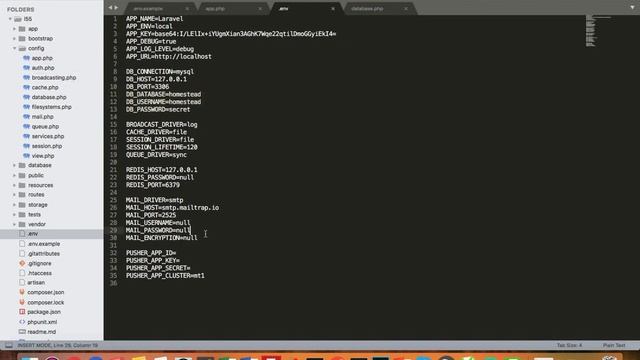
Task: Change the Tab Size: 4 setting
Action: coord(569,345)
